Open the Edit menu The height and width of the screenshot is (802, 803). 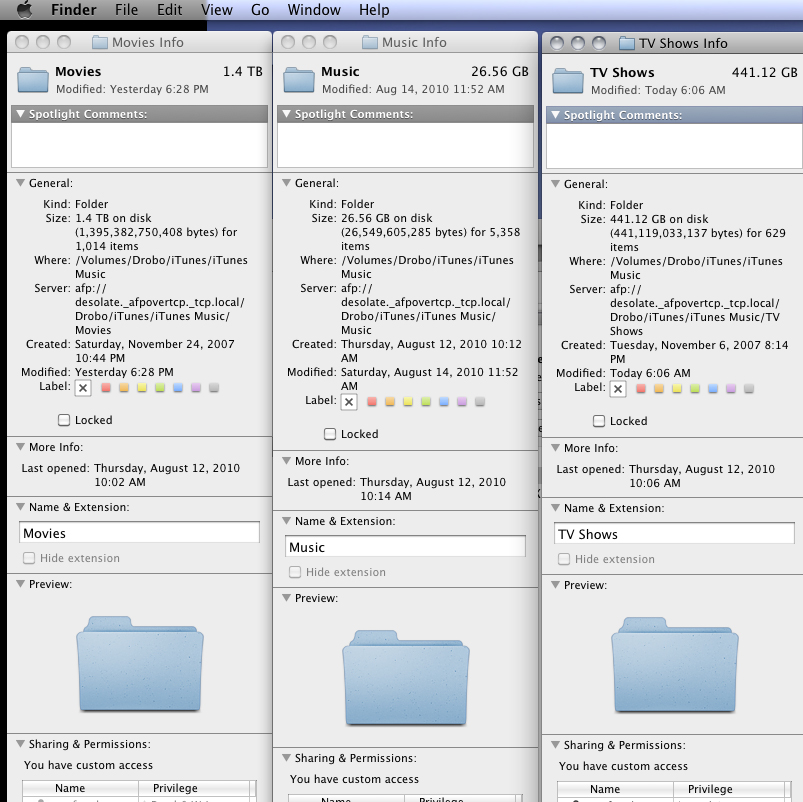(170, 10)
